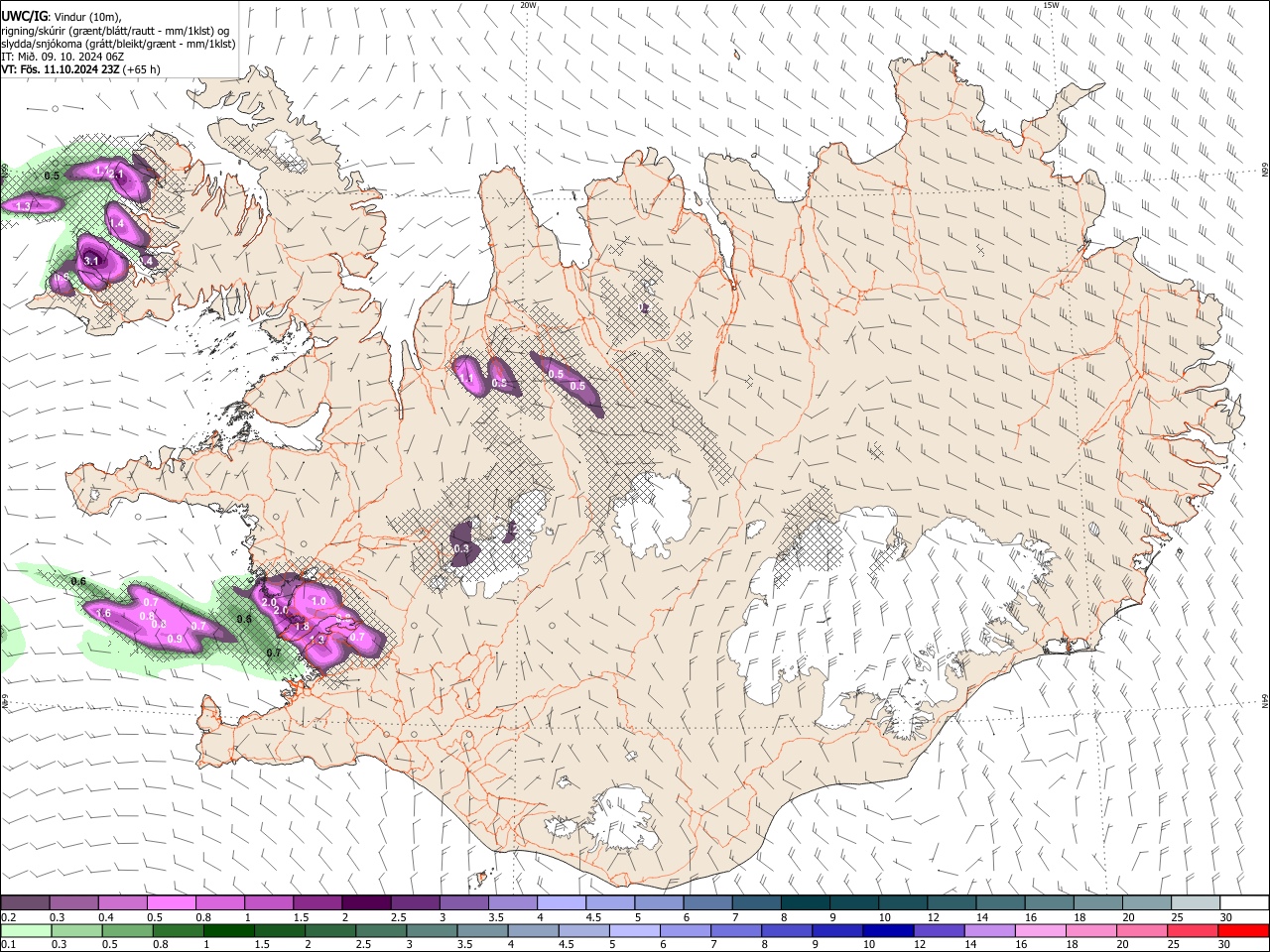1270x952 pixels.
Task: Pick the bottom-row pink swatch labeled 18
Action: [1091, 930]
